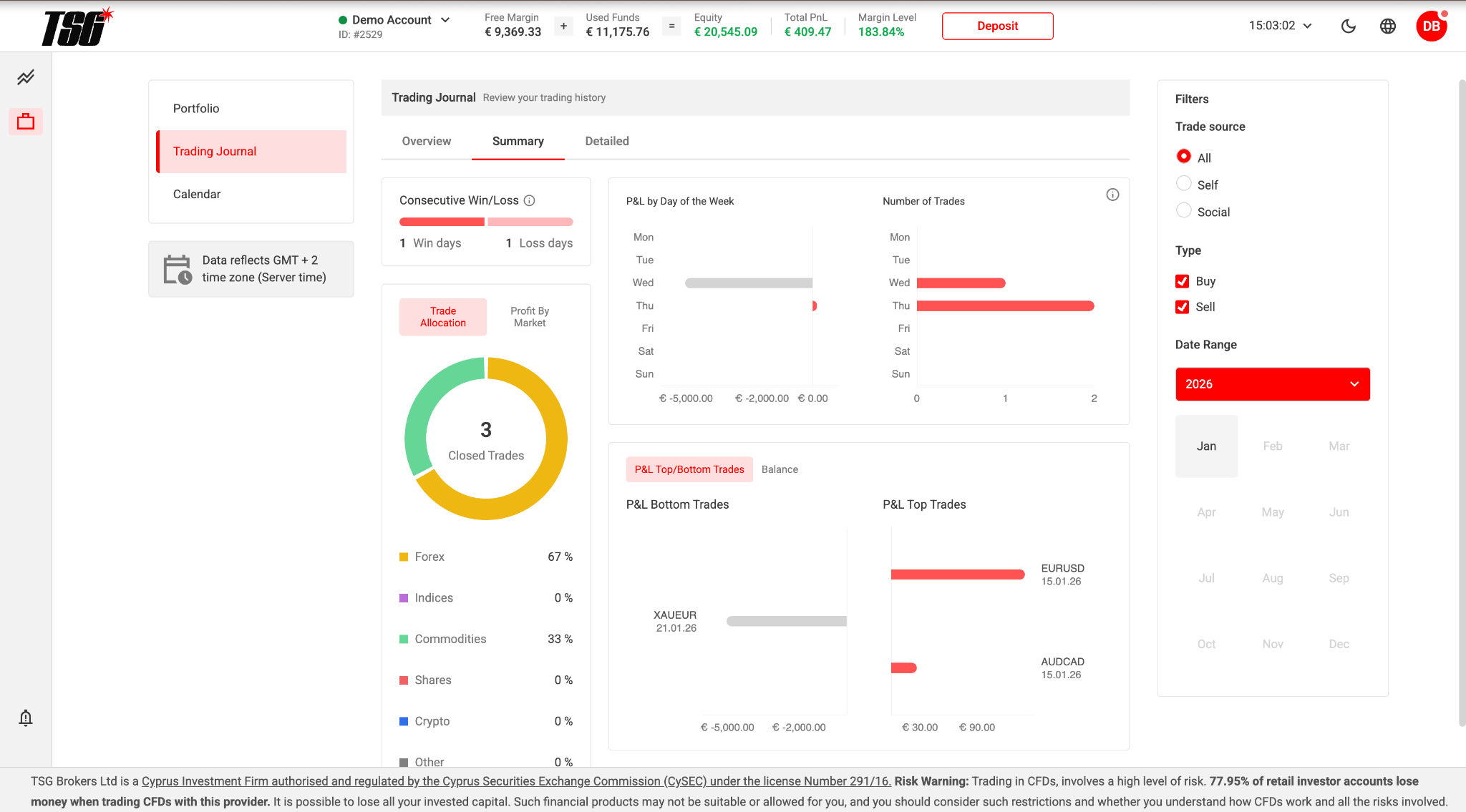Screen dimensions: 1466x812
Task: Open the DB user profile avatar
Action: pos(1432,26)
